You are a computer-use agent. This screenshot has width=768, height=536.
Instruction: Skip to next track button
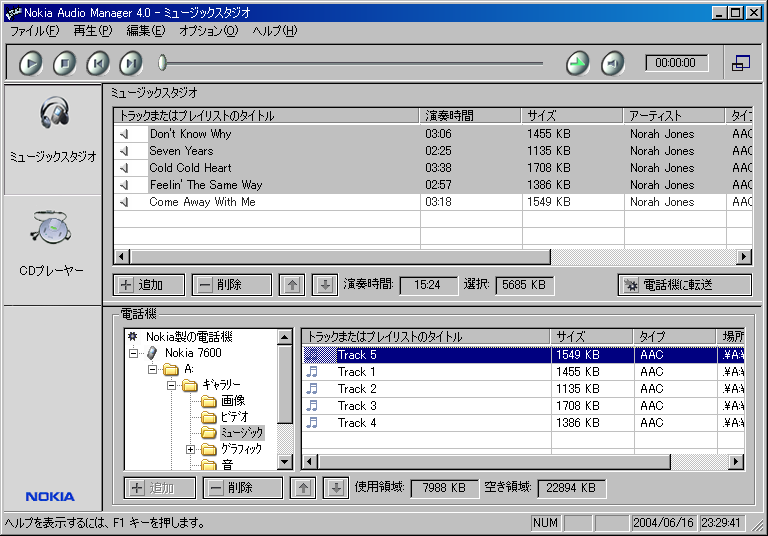131,64
